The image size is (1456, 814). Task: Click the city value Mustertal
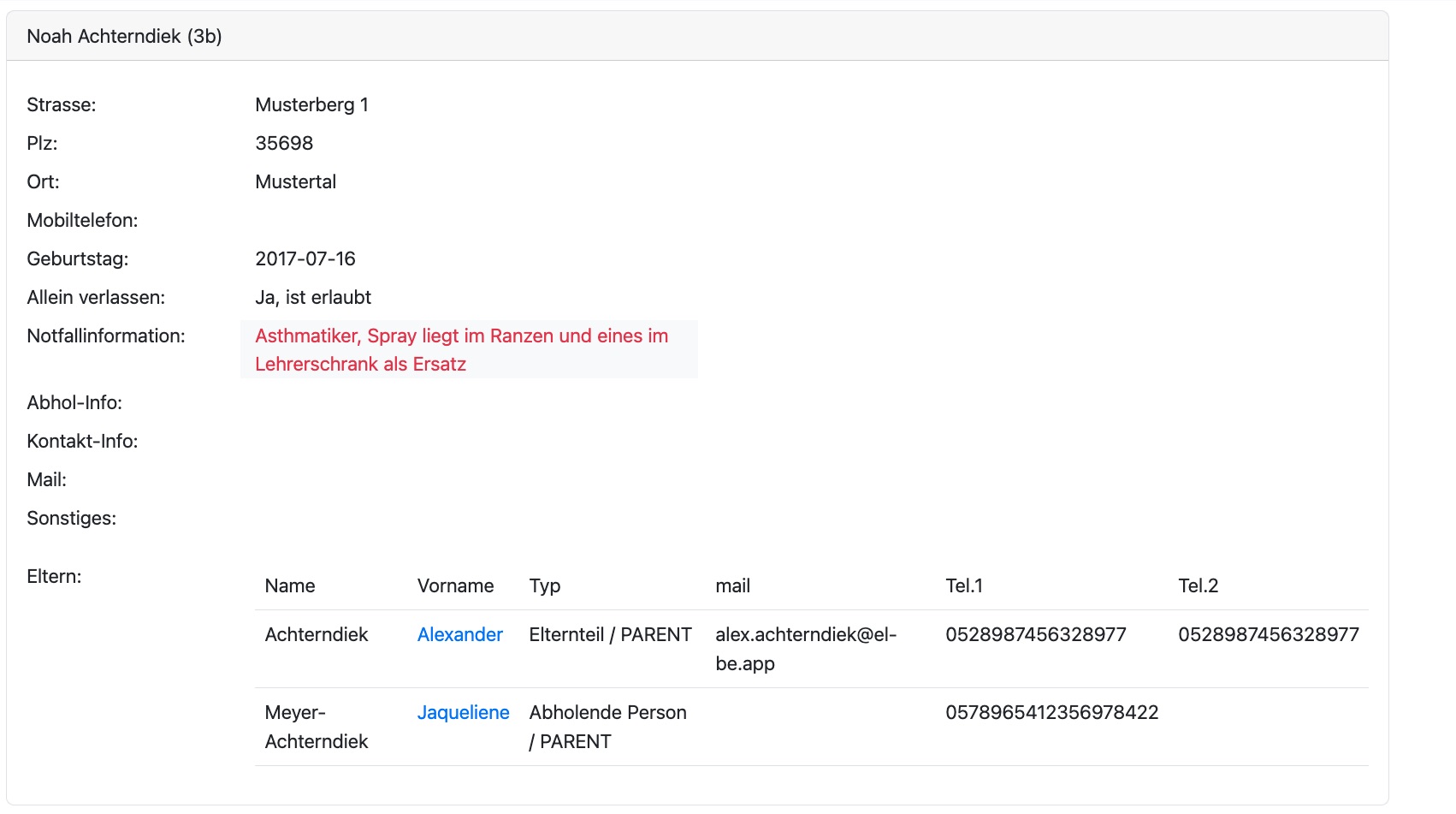point(295,181)
